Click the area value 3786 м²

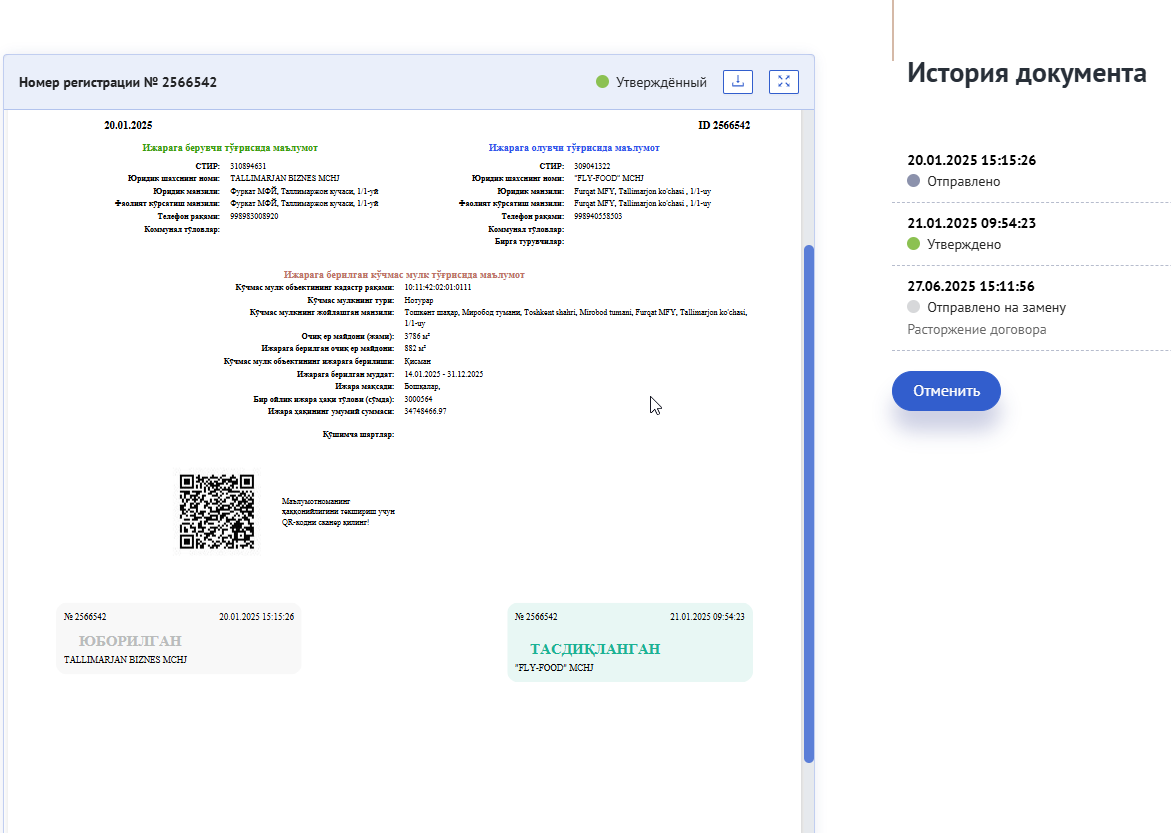pyautogui.click(x=417, y=336)
